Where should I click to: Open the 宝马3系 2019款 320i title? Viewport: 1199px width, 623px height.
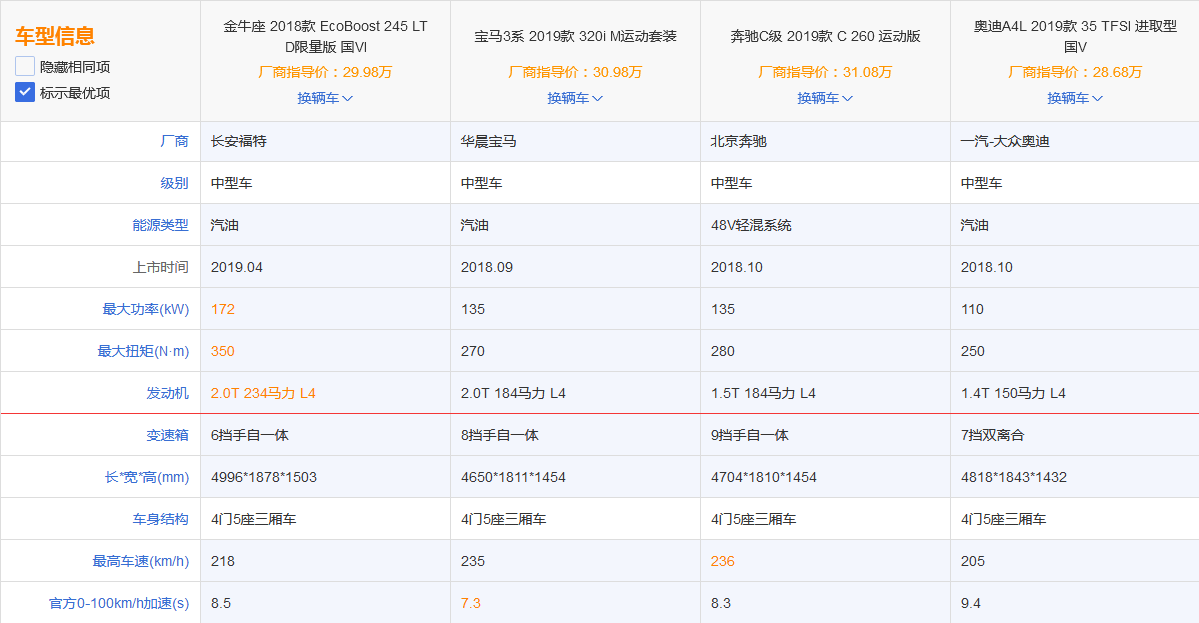pyautogui.click(x=575, y=36)
